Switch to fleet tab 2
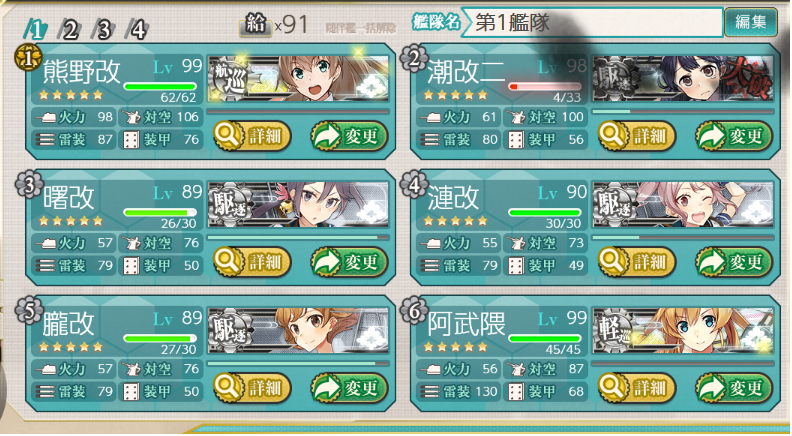The height and width of the screenshot is (436, 792). pos(70,30)
